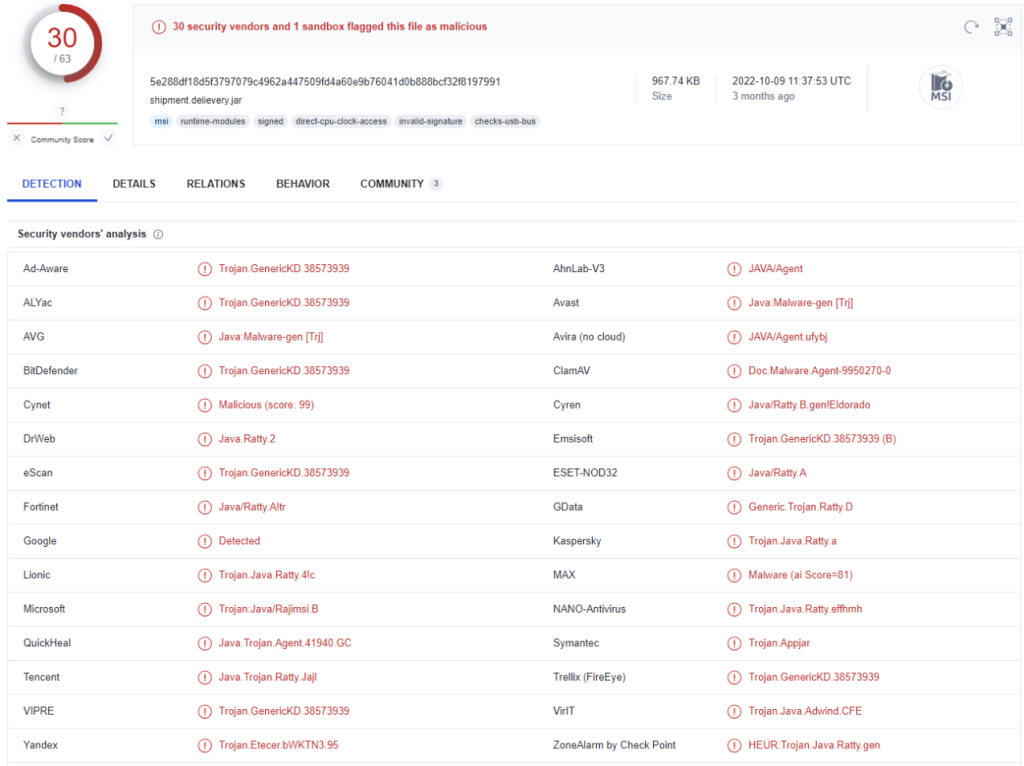Click the Trojan.Java.Ratty.4!c detection

266,575
